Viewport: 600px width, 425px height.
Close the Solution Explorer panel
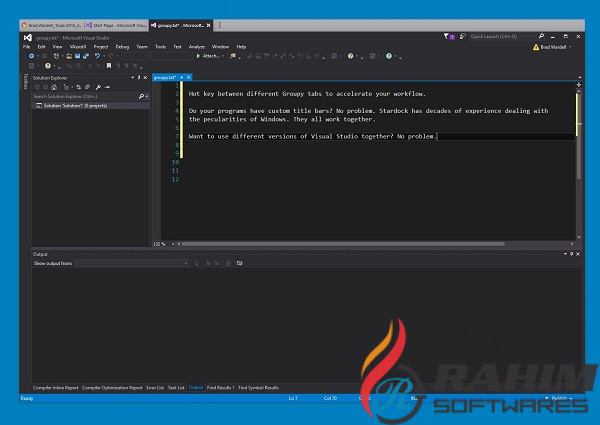(x=145, y=78)
